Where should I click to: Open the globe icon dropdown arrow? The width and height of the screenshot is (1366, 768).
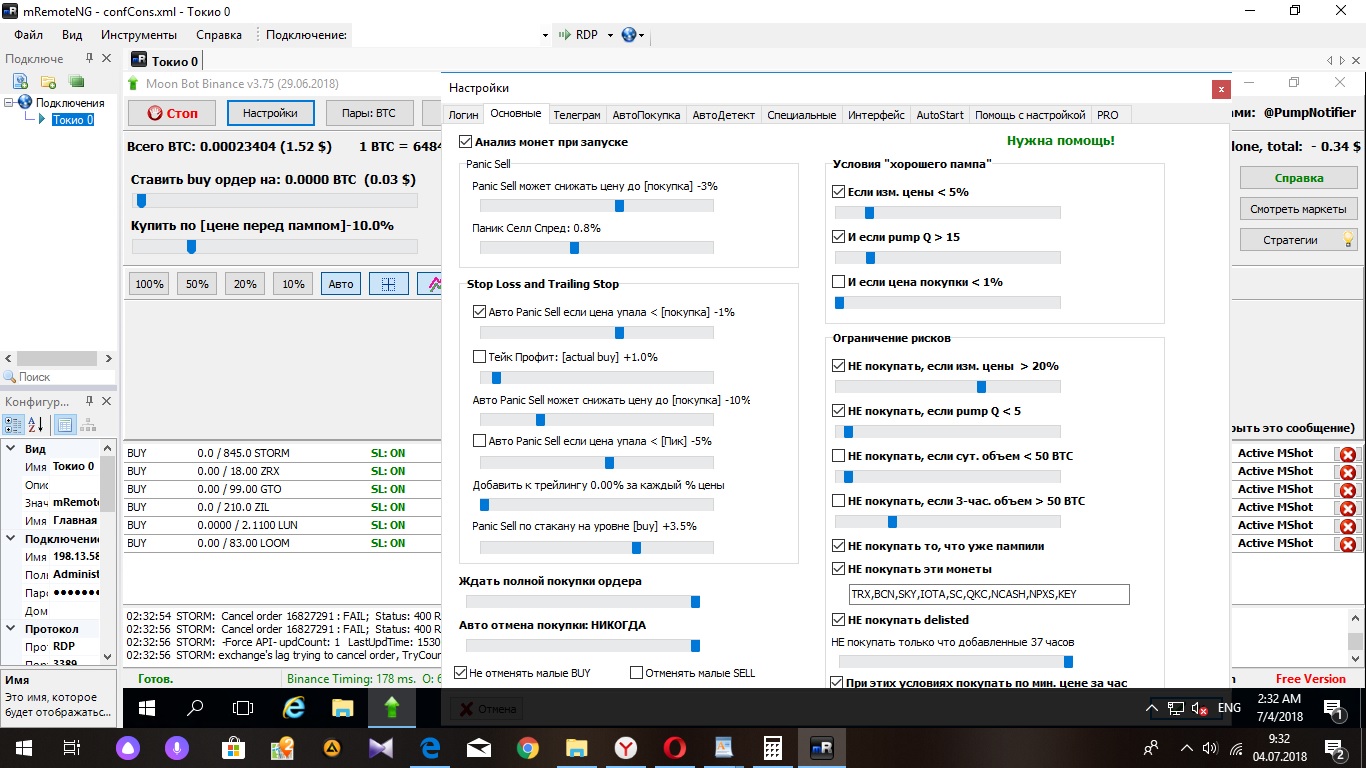pos(642,35)
